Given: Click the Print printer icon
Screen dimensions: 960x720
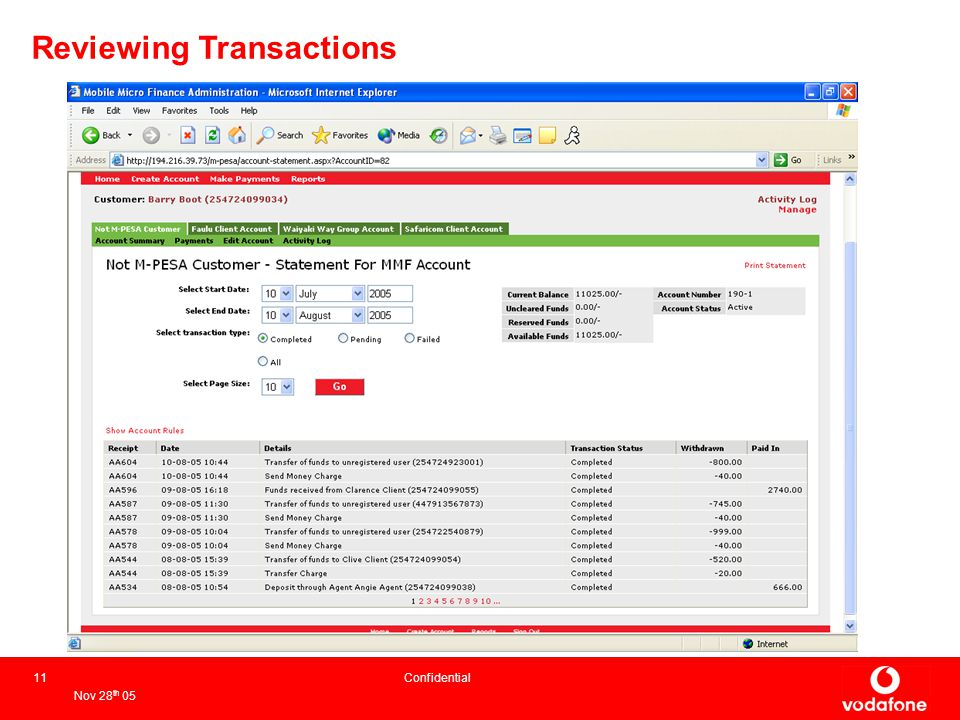Looking at the screenshot, I should pos(498,135).
